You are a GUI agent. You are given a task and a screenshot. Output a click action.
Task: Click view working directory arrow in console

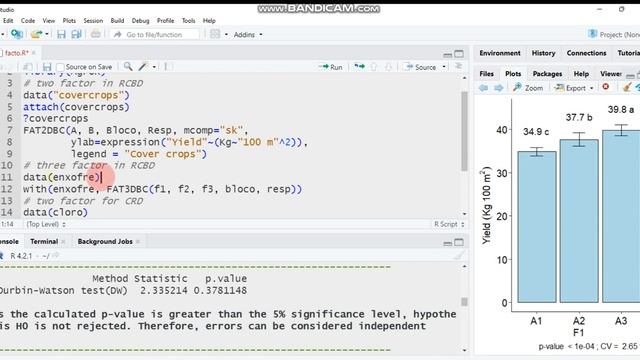tap(56, 256)
